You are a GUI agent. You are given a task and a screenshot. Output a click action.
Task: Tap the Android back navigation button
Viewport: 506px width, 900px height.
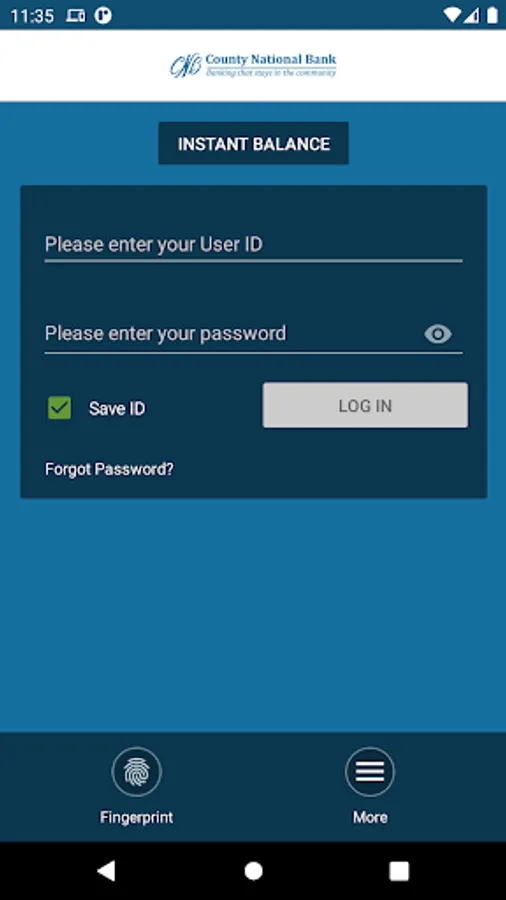click(106, 871)
